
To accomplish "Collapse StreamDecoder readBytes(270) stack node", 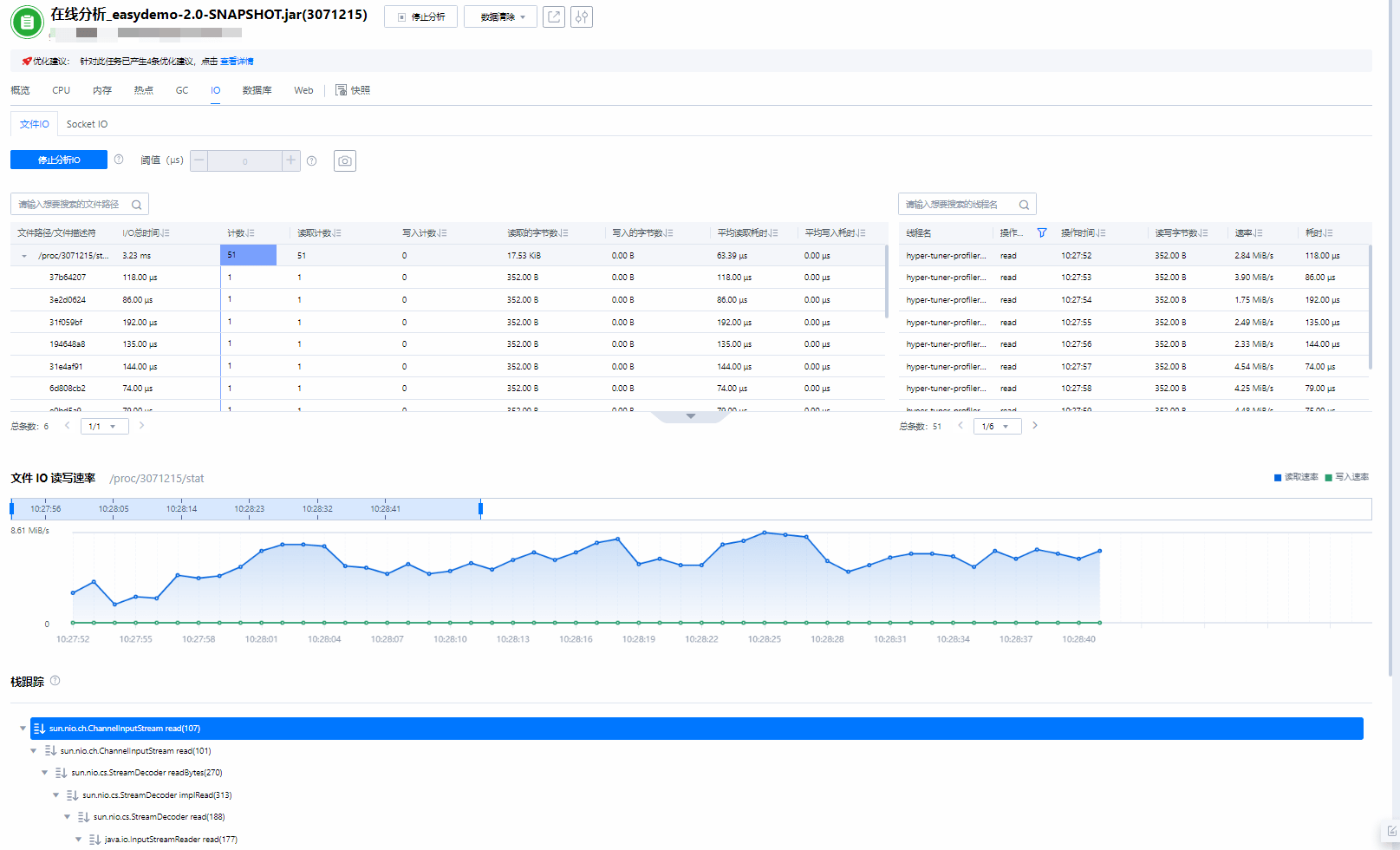I will pos(45,773).
